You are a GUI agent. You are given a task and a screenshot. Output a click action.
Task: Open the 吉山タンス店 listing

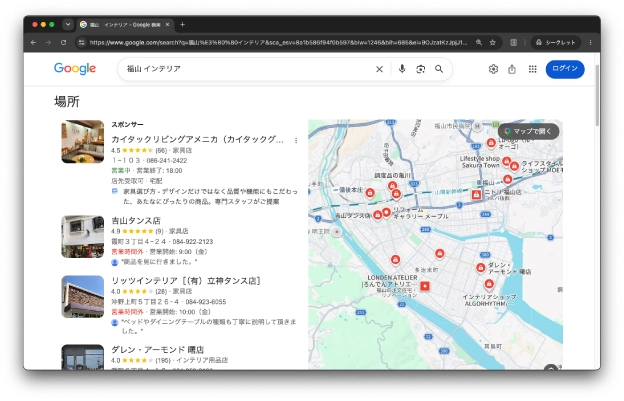point(136,220)
